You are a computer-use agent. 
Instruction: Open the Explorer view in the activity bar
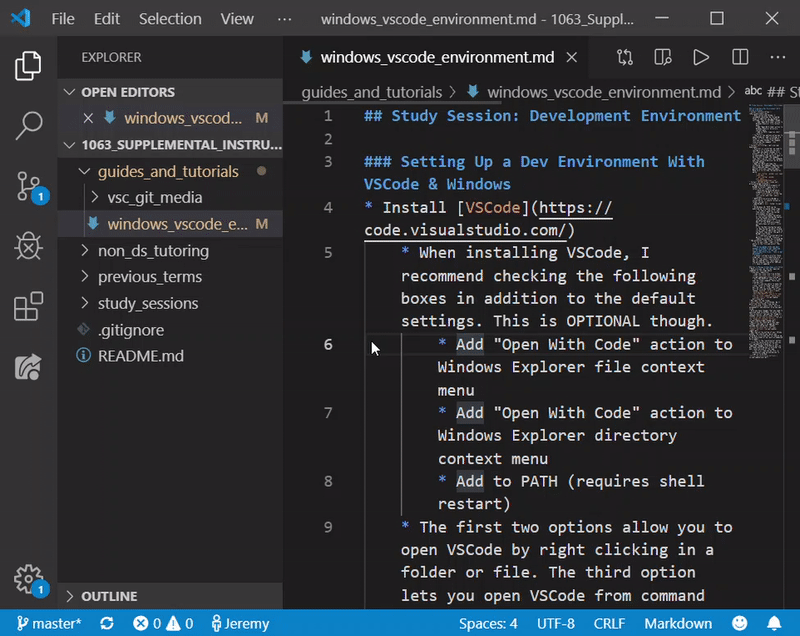(x=28, y=65)
